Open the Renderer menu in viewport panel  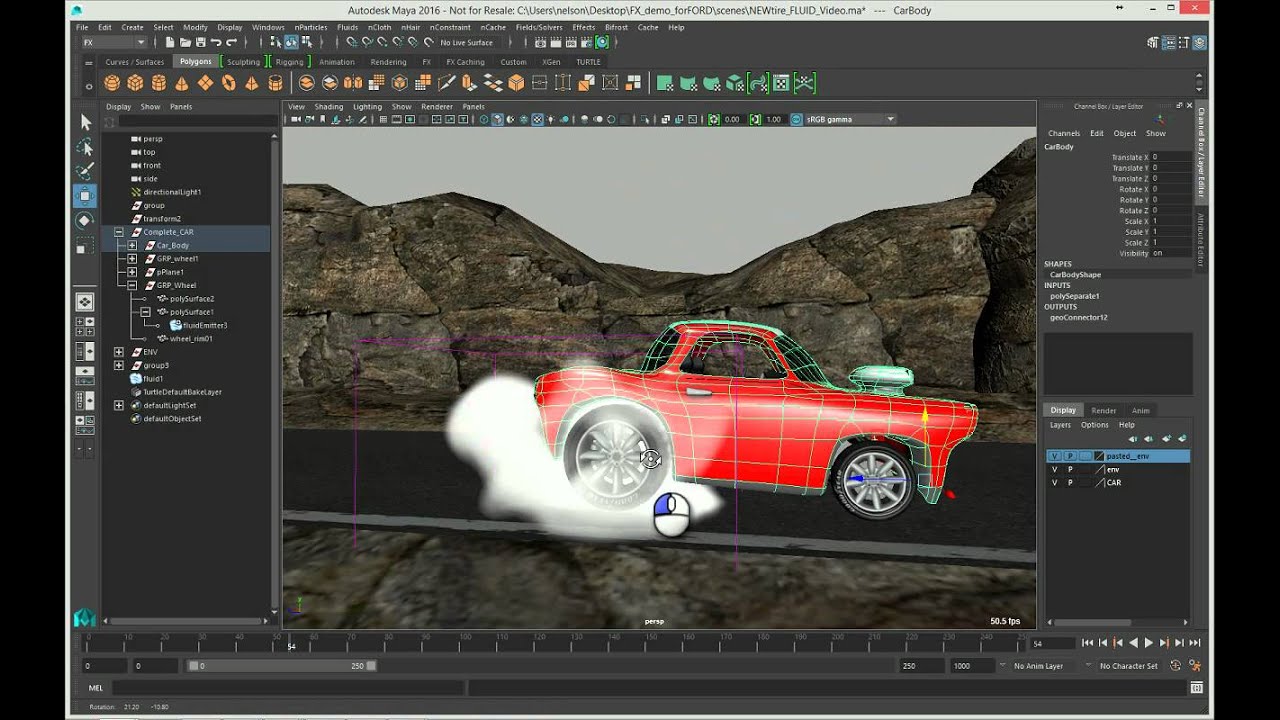tap(437, 106)
